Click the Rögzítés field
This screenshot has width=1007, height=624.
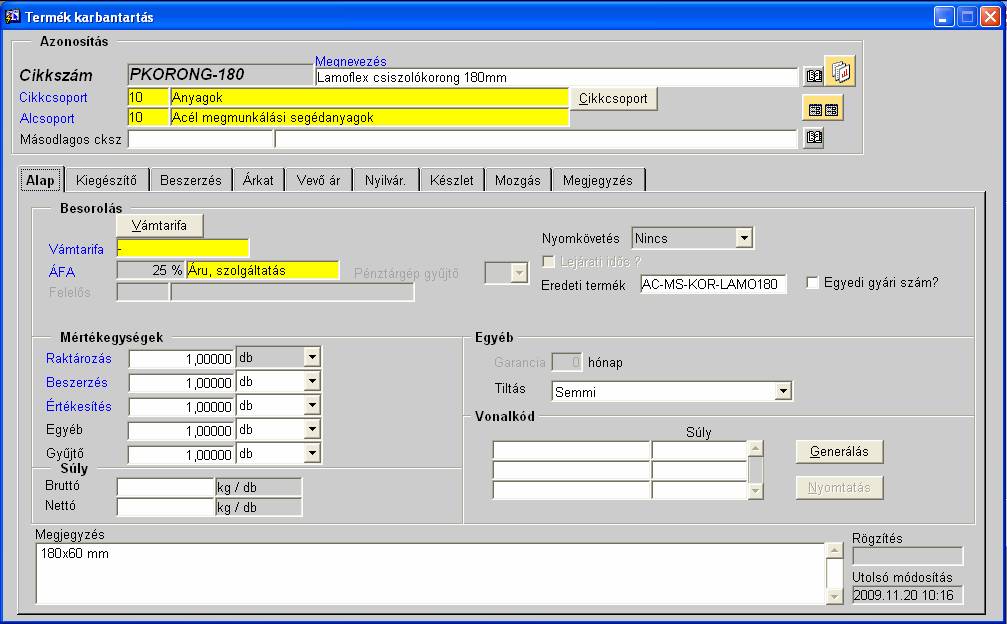pos(907,556)
